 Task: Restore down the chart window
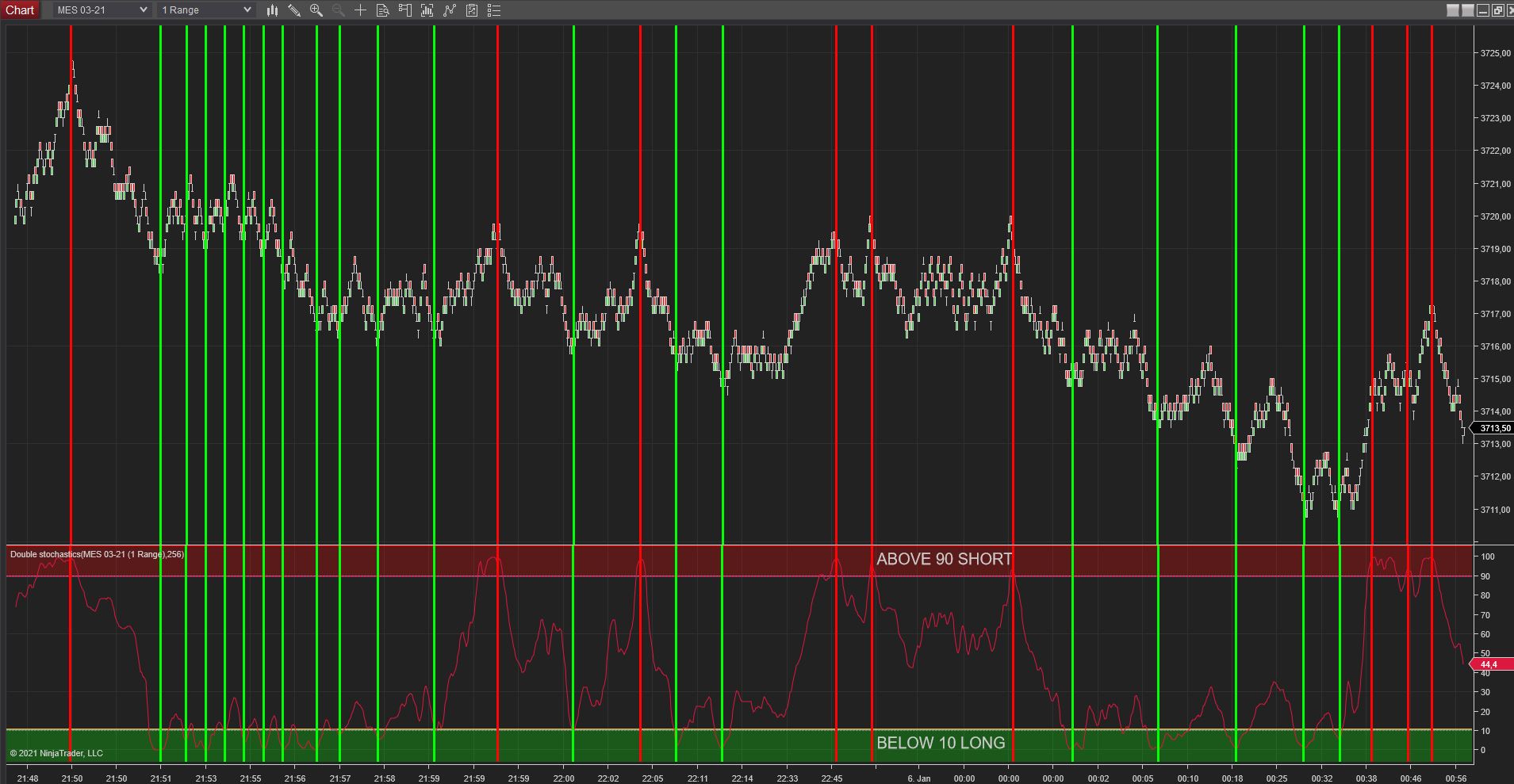pyautogui.click(x=1497, y=10)
